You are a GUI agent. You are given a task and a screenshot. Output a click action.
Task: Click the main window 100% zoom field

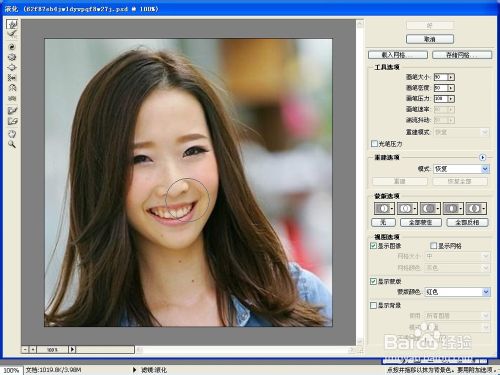pos(11,370)
